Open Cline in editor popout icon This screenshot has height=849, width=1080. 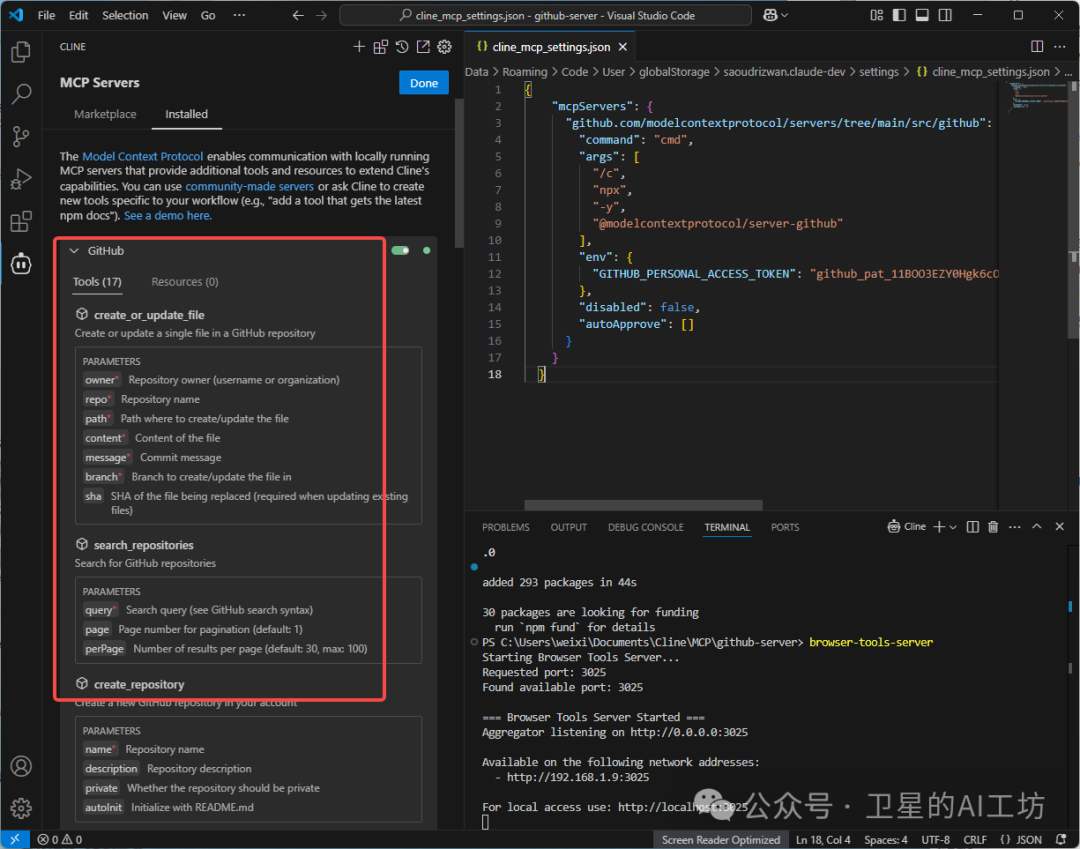[423, 47]
